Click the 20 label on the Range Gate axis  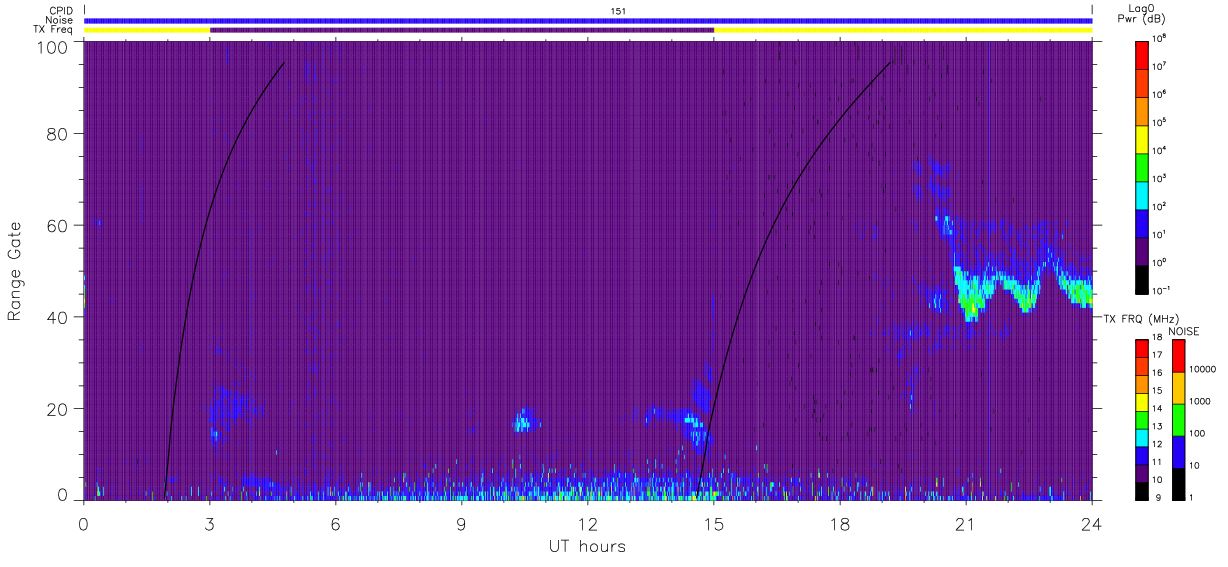click(59, 410)
